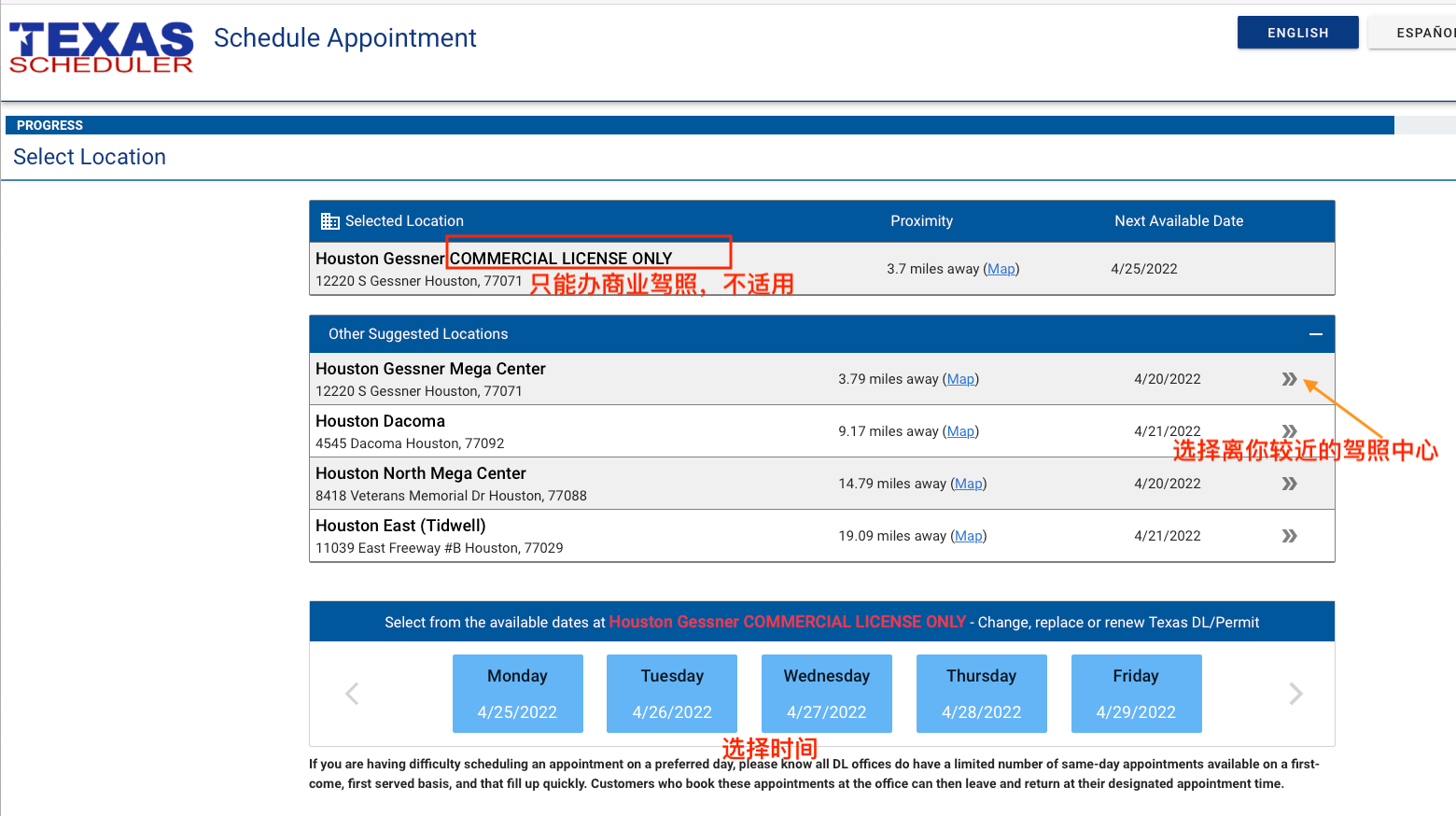This screenshot has height=816, width=1456.
Task: Select Houston East (Tidwell) double-arrow
Action: (x=1289, y=536)
